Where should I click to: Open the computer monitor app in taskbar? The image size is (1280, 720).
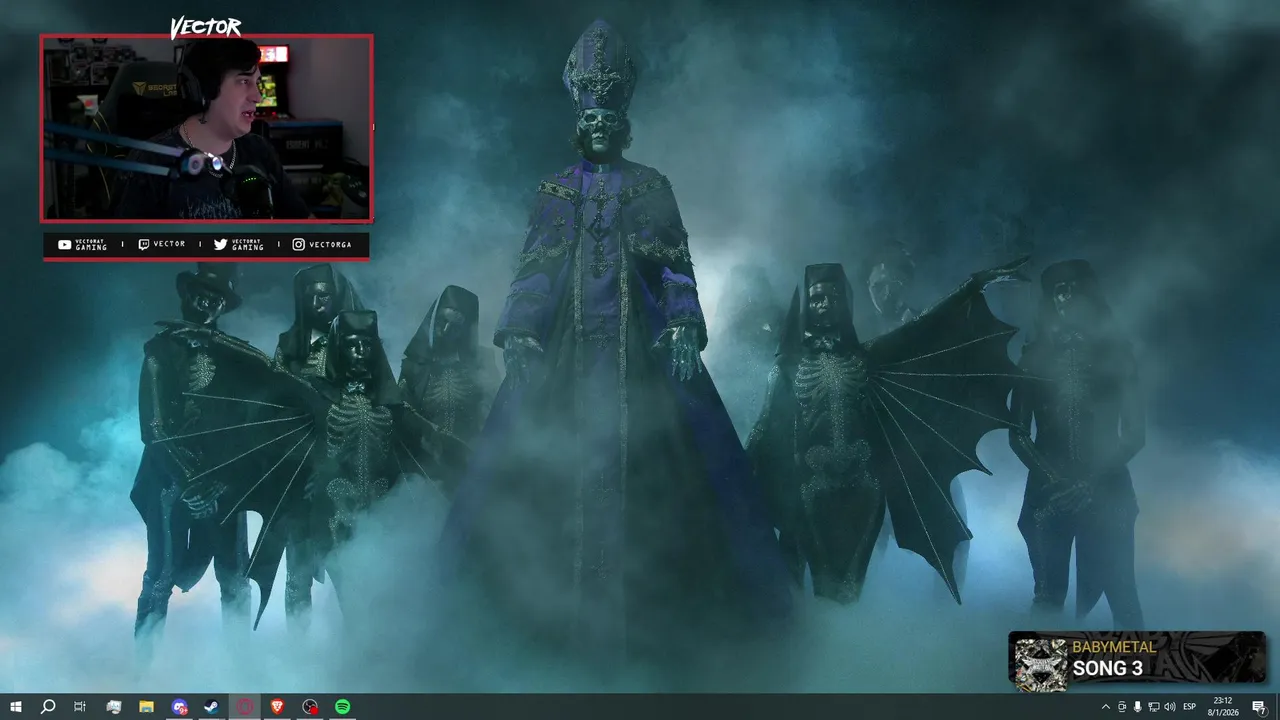(114, 707)
